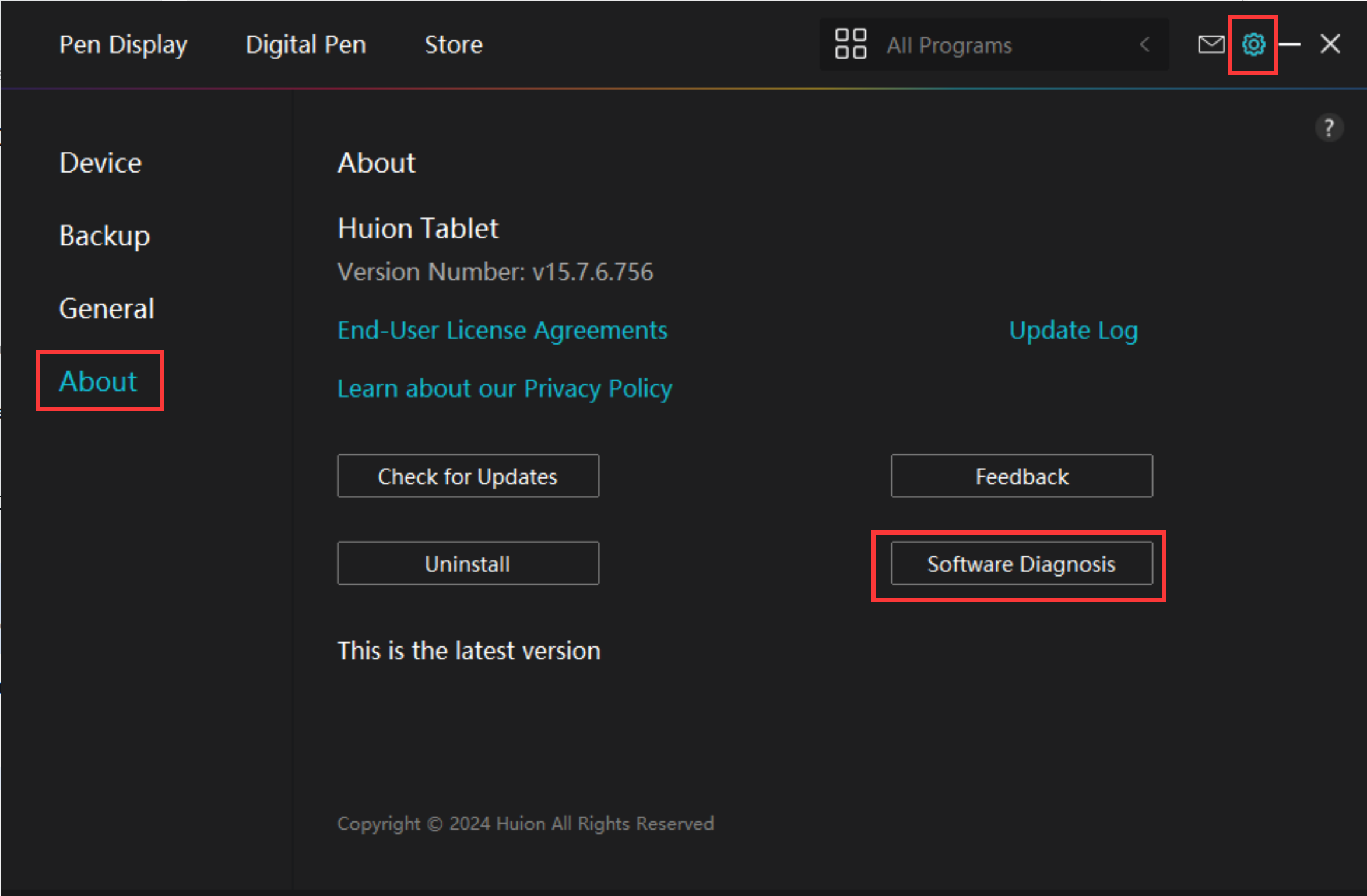Open the settings gear icon

pyautogui.click(x=1253, y=44)
